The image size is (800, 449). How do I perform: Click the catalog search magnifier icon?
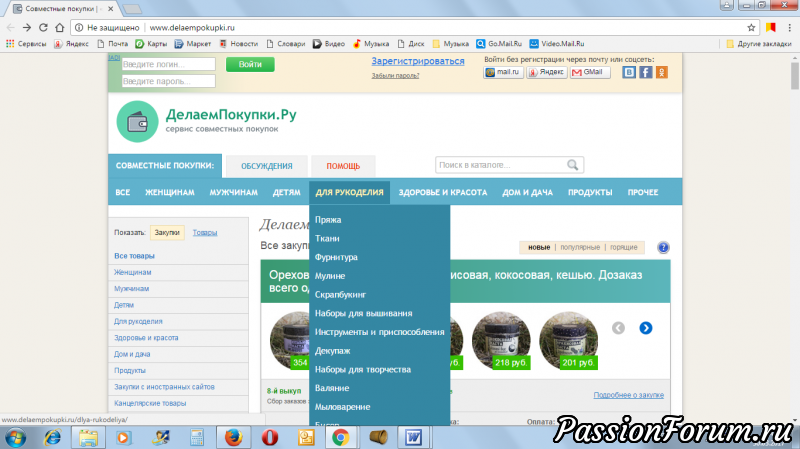click(572, 165)
